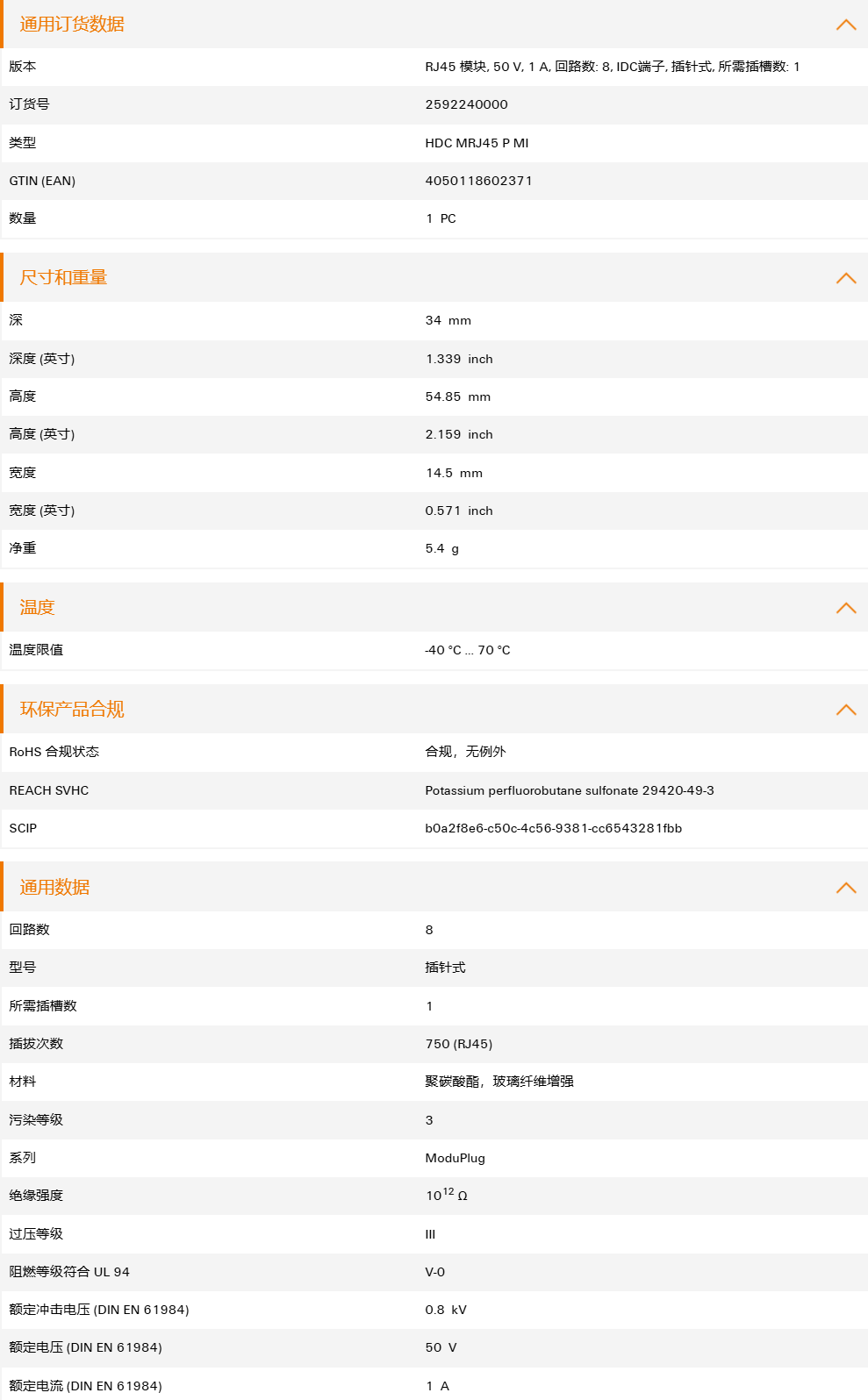Viewport: 868px width, 1400px height.
Task: Click the temperature range -40 °C ... 70 °C
Action: [468, 650]
